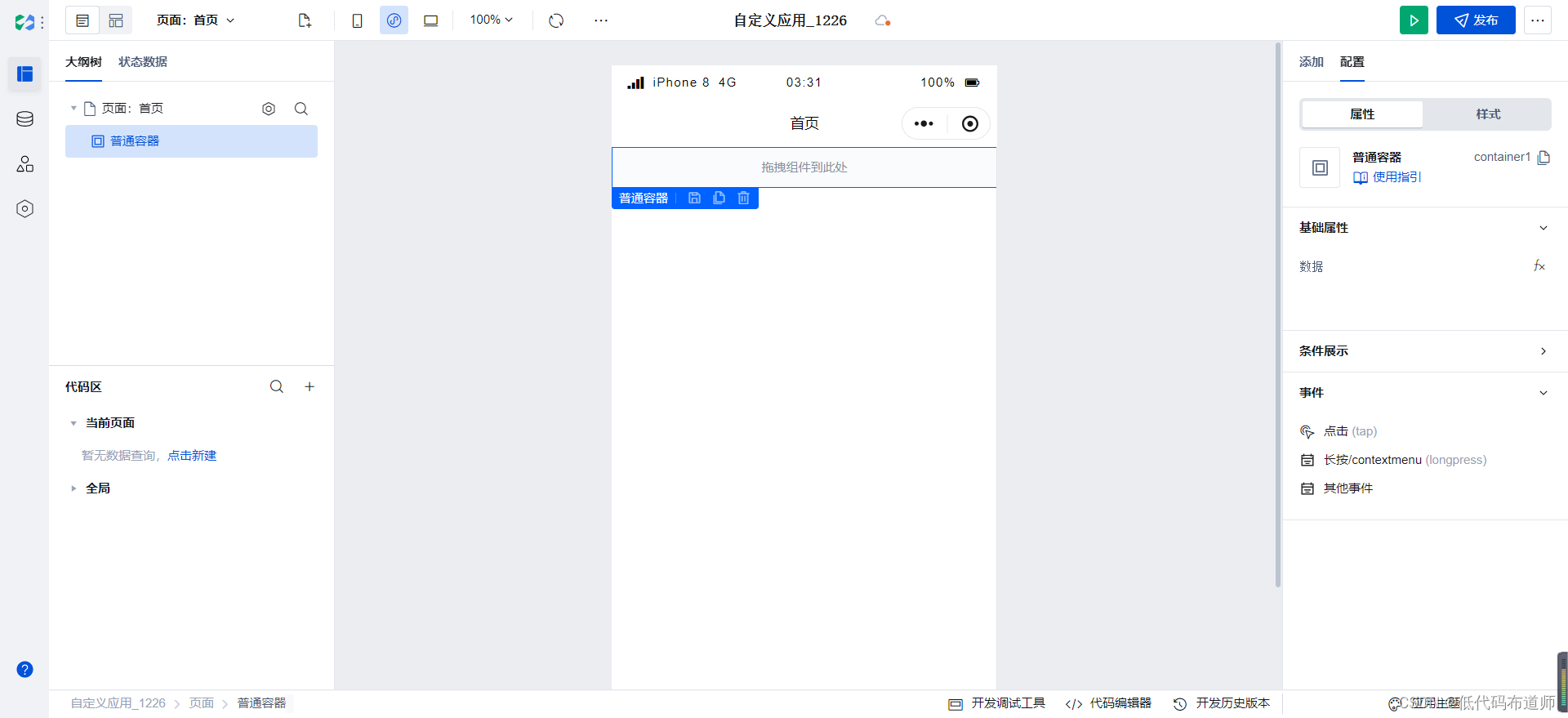Add a 点击 (tap) event
Viewport: 1568px width, 718px height.
[1339, 431]
